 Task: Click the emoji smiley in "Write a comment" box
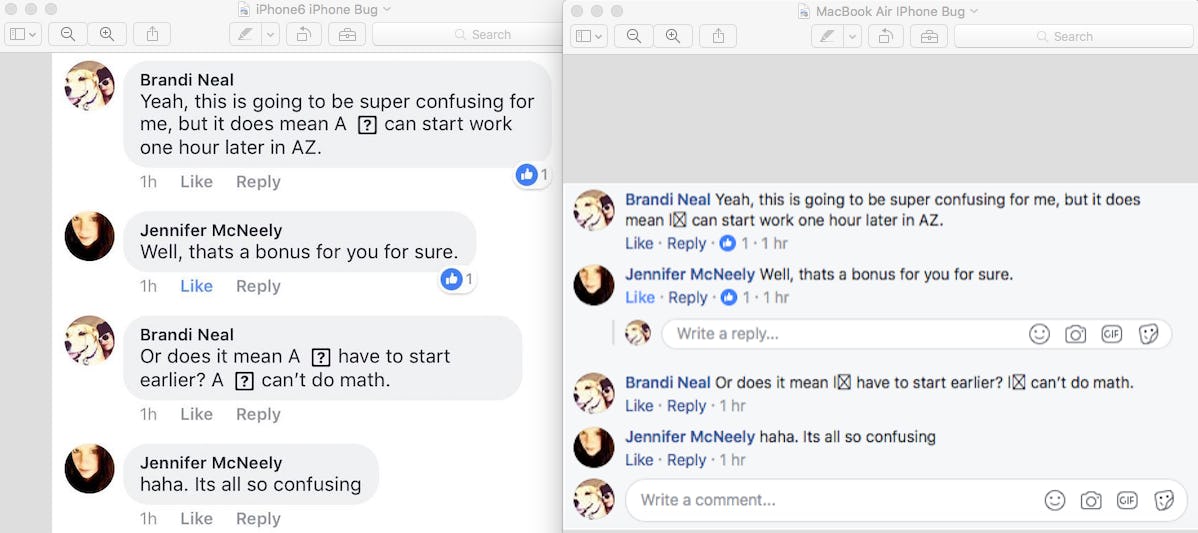(x=1054, y=500)
